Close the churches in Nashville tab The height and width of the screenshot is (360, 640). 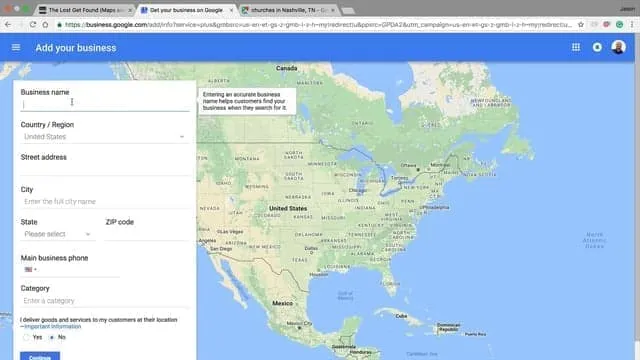333,10
